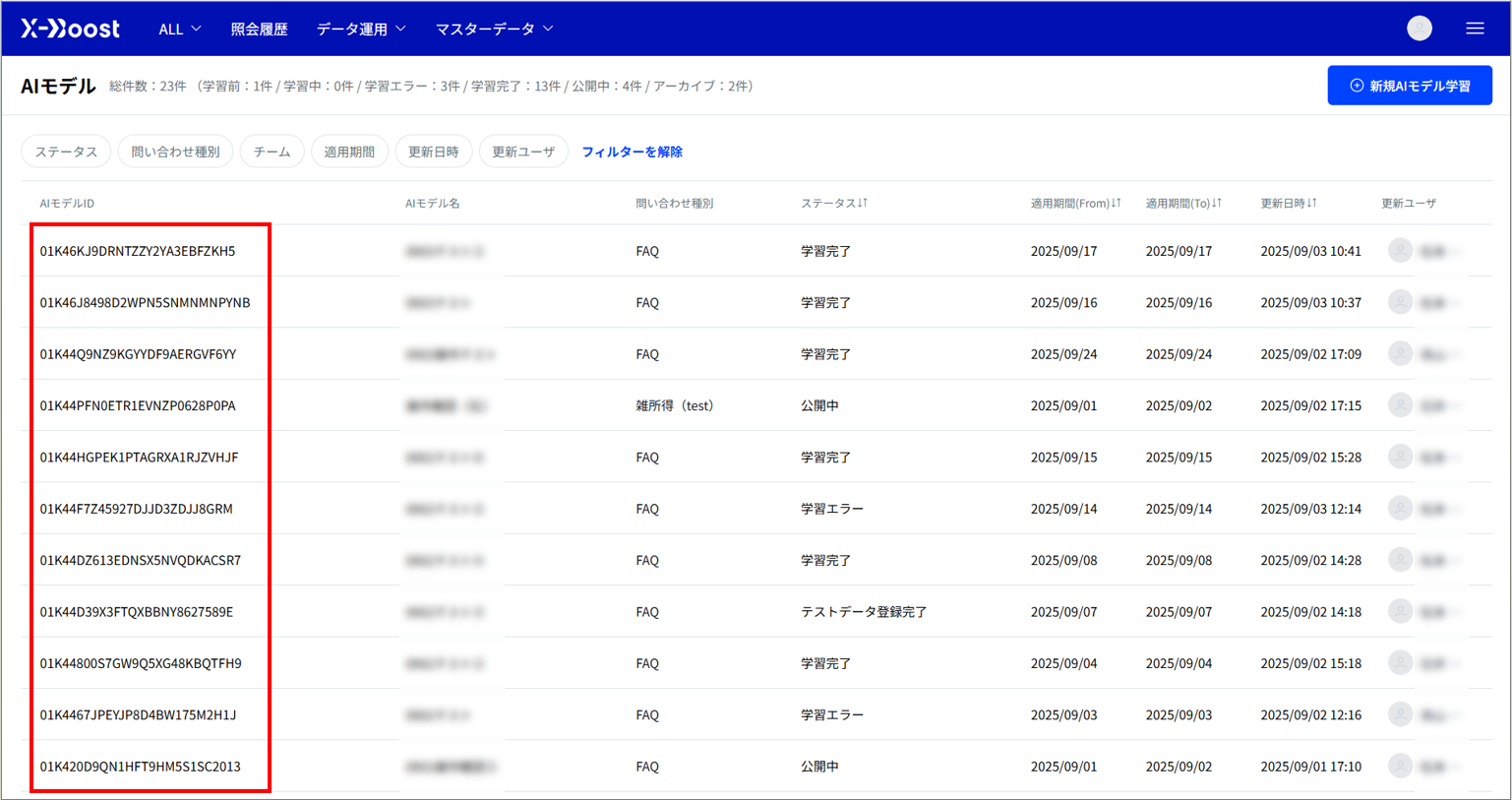
Task: Open the チーム filter chip
Action: point(272,152)
